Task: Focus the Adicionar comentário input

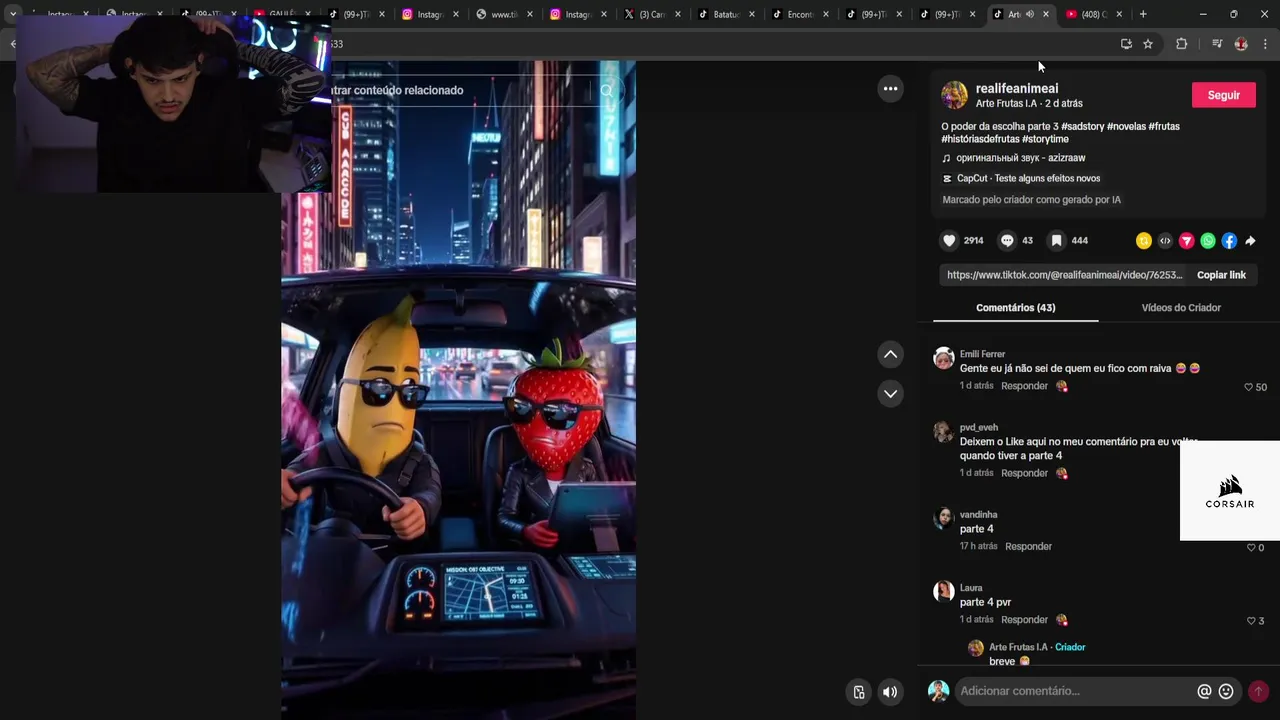Action: pos(1075,691)
